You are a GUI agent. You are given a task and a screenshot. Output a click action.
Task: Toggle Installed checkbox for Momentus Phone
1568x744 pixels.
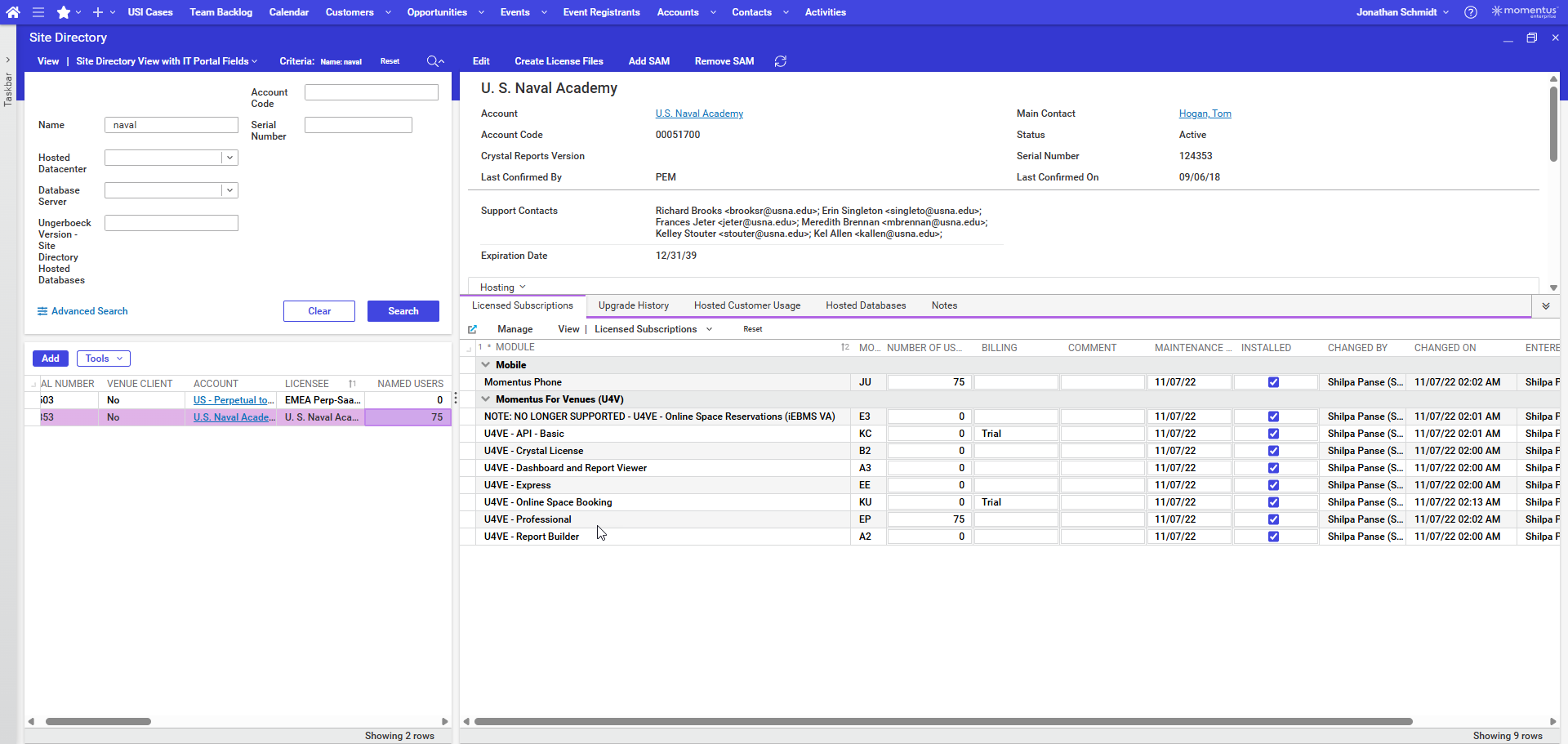pos(1273,382)
